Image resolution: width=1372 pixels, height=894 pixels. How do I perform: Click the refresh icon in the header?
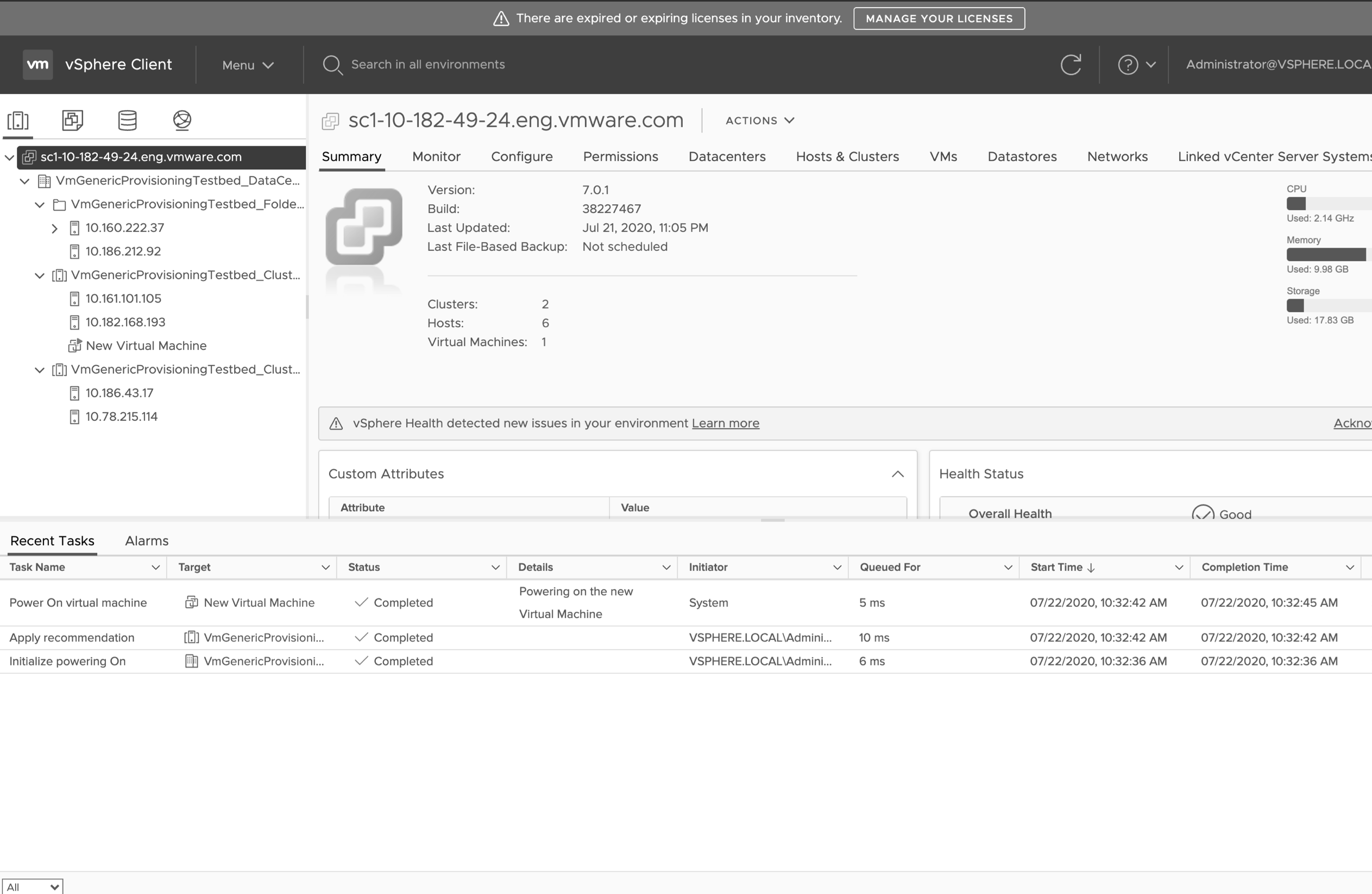1071,65
